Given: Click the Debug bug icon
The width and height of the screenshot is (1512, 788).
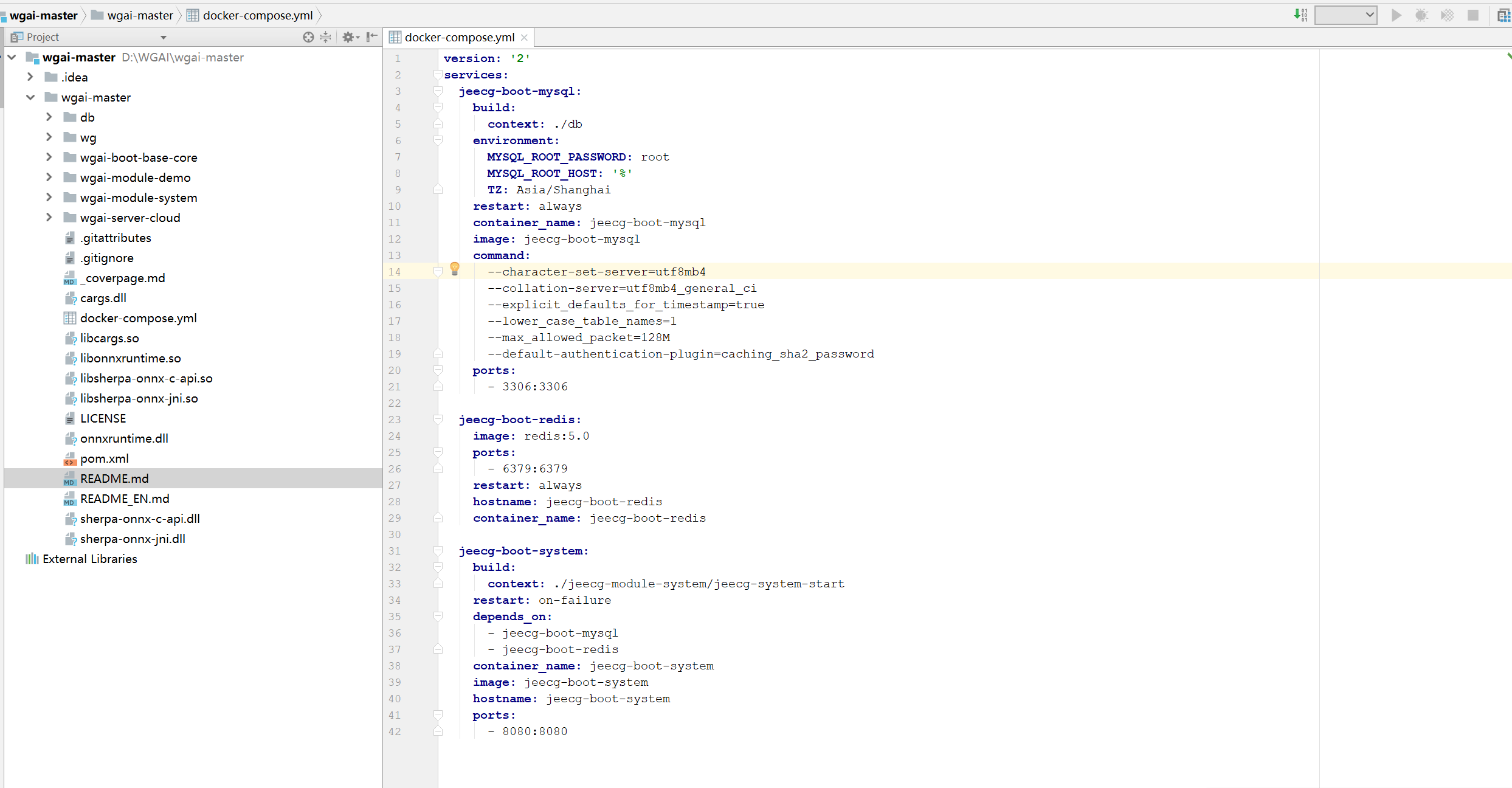Looking at the screenshot, I should 1421,15.
